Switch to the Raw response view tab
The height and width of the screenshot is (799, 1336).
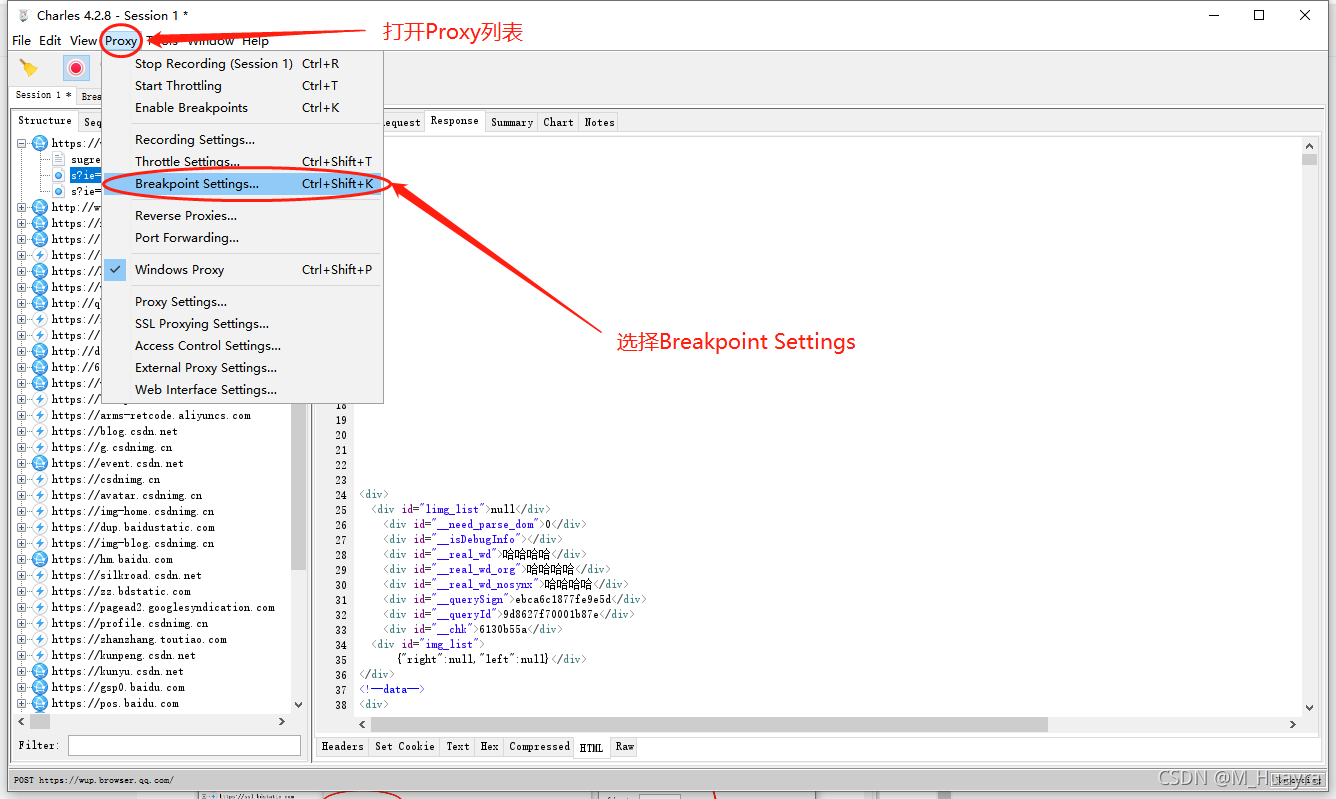[x=624, y=746]
